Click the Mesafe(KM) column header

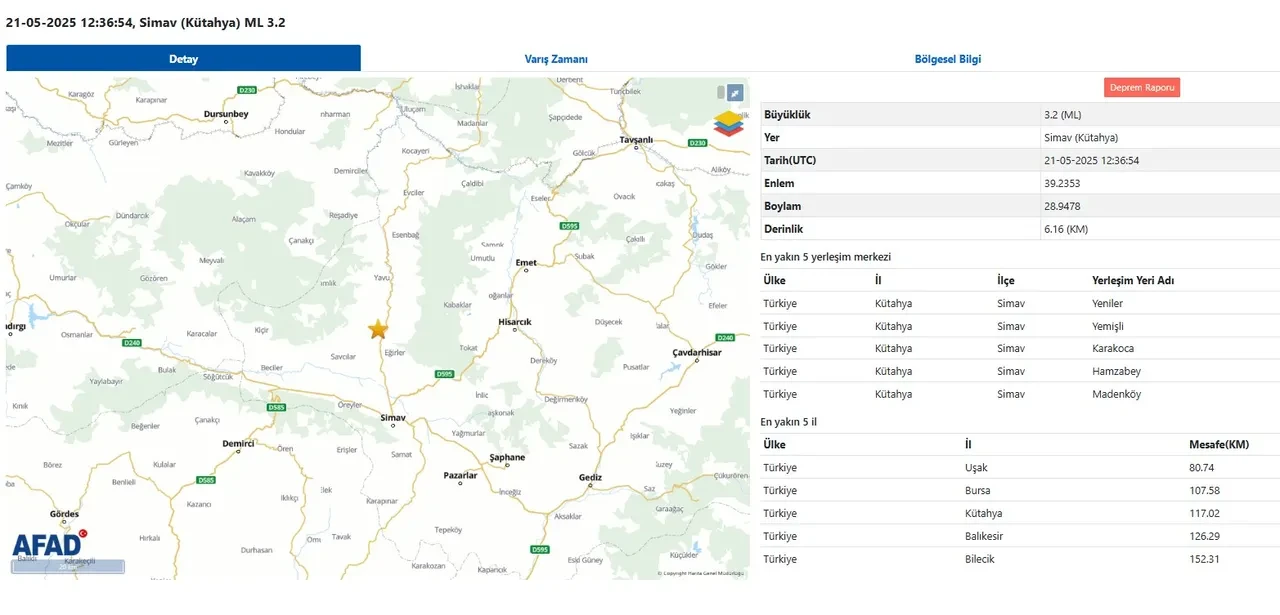point(1218,444)
